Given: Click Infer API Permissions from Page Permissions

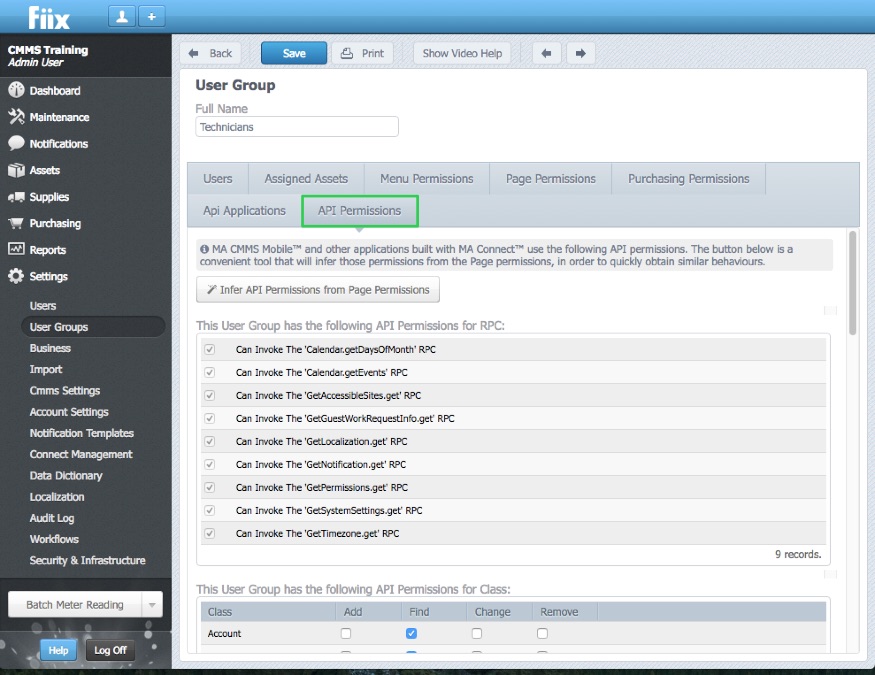Looking at the screenshot, I should click(318, 290).
